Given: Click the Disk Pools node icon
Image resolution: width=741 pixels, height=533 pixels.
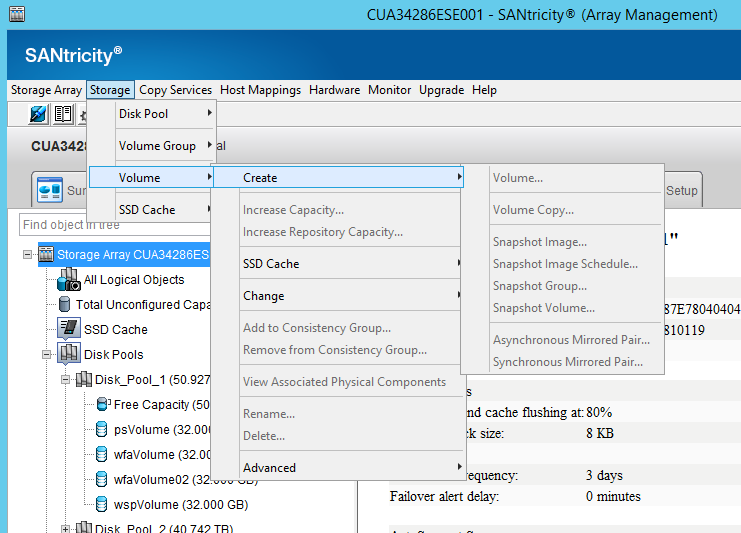Looking at the screenshot, I should 69,354.
